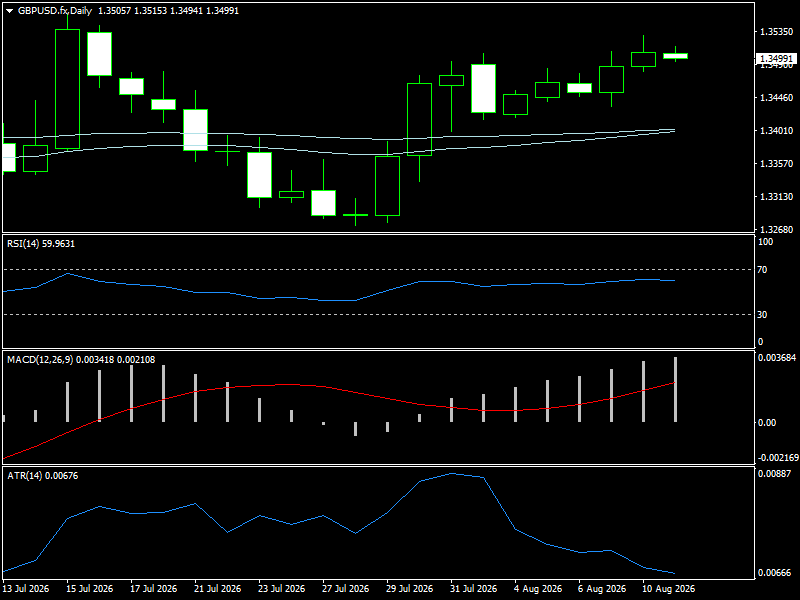The width and height of the screenshot is (800, 600).
Task: Click the 1.33570 price axis label
Action: point(777,163)
